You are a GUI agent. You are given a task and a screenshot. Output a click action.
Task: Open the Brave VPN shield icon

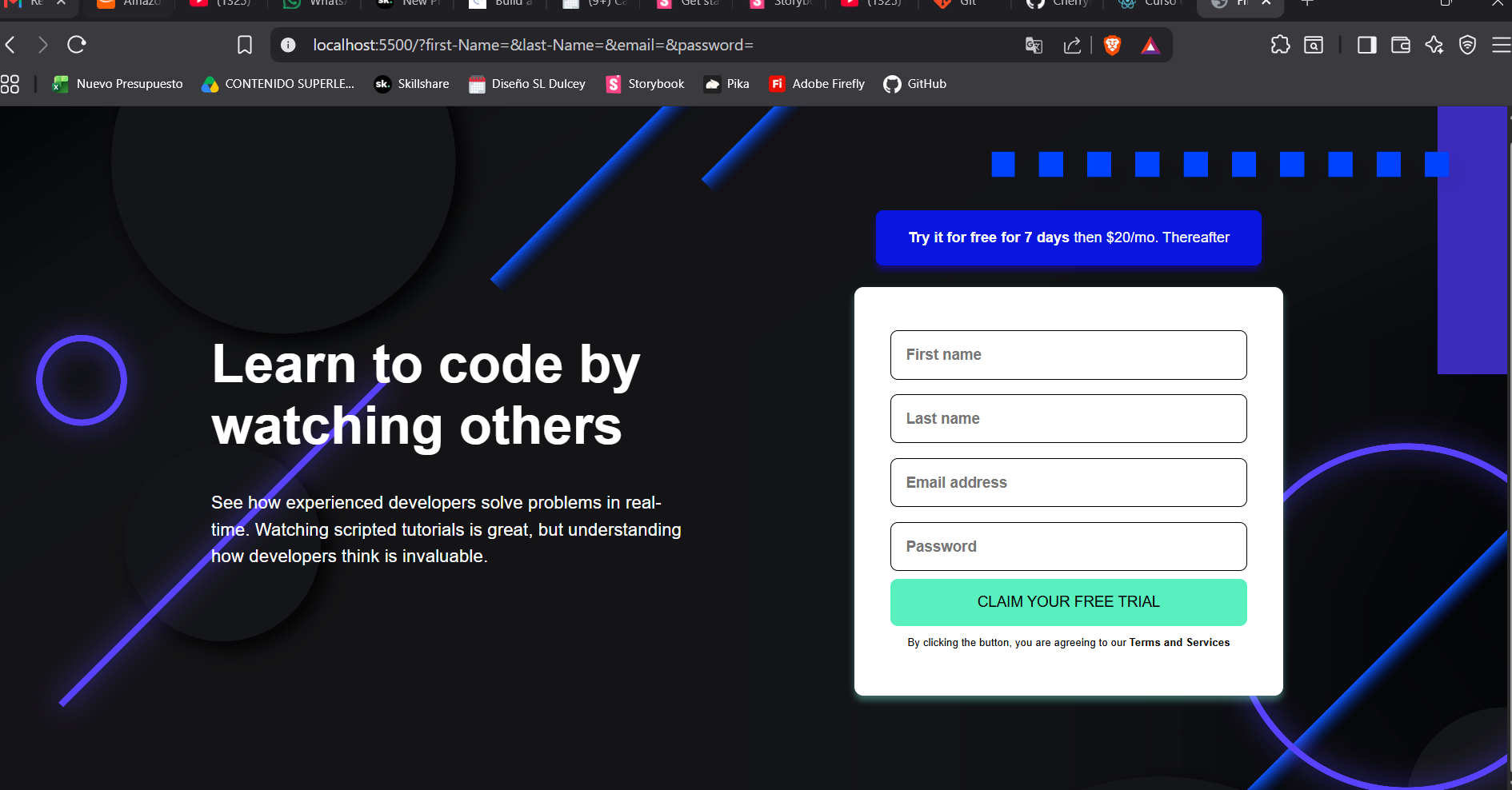(x=1467, y=45)
